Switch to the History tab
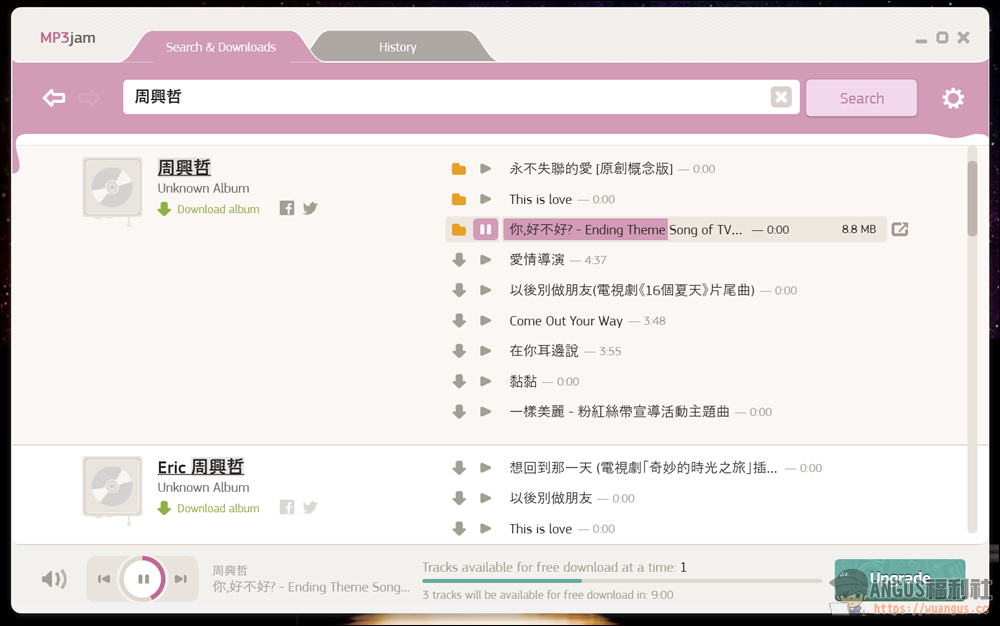 tap(397, 47)
